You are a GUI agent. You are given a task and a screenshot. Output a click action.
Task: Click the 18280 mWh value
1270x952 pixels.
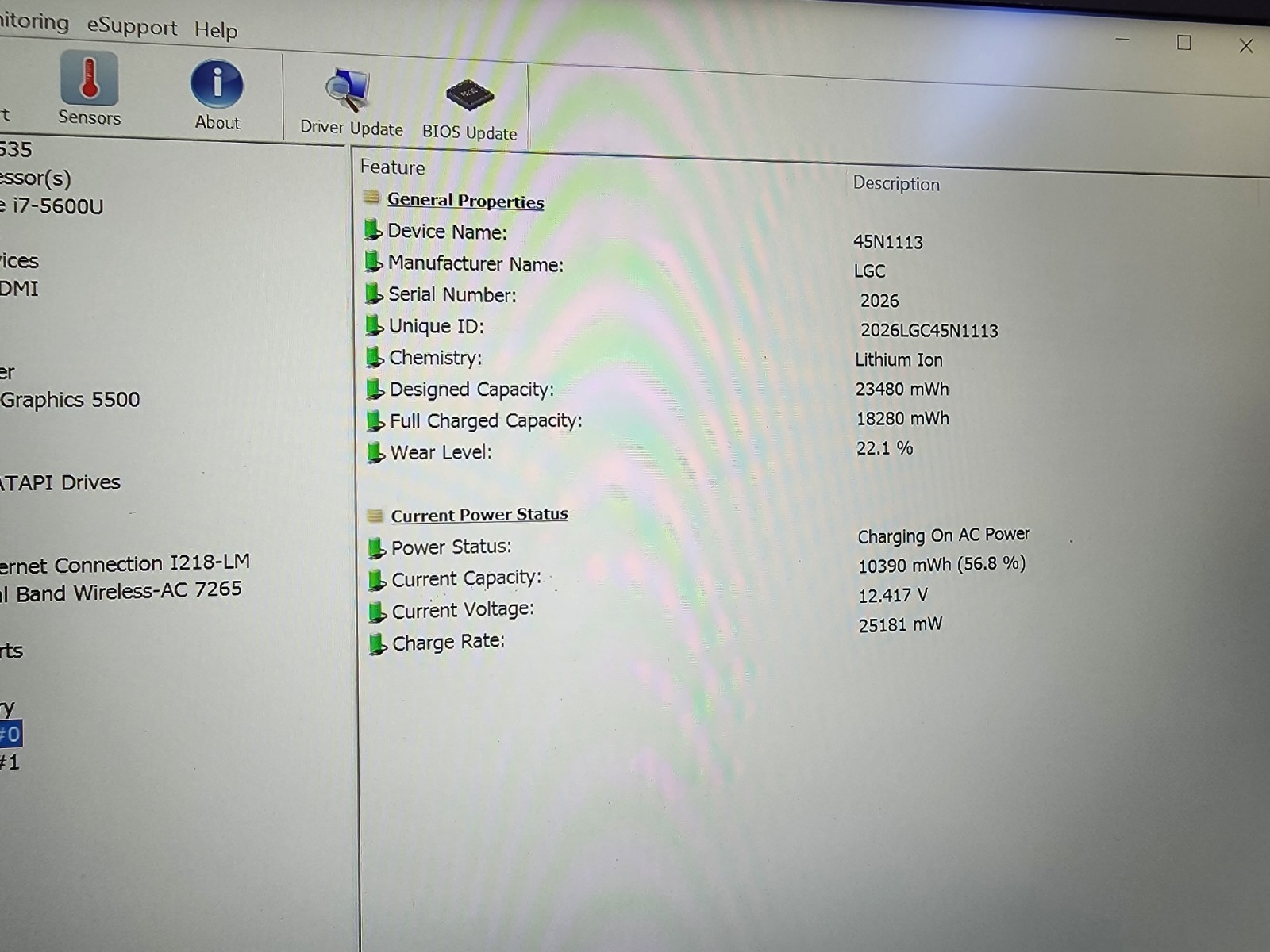(x=902, y=418)
